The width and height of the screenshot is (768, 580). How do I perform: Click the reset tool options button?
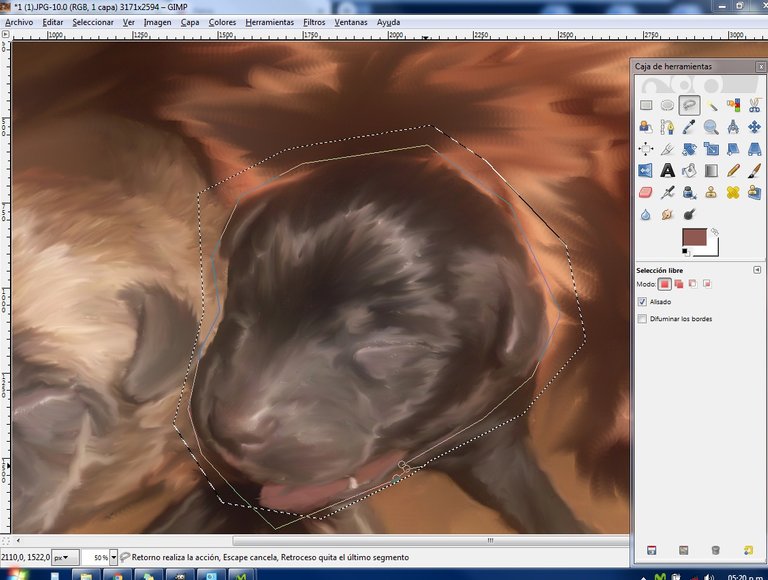point(748,551)
